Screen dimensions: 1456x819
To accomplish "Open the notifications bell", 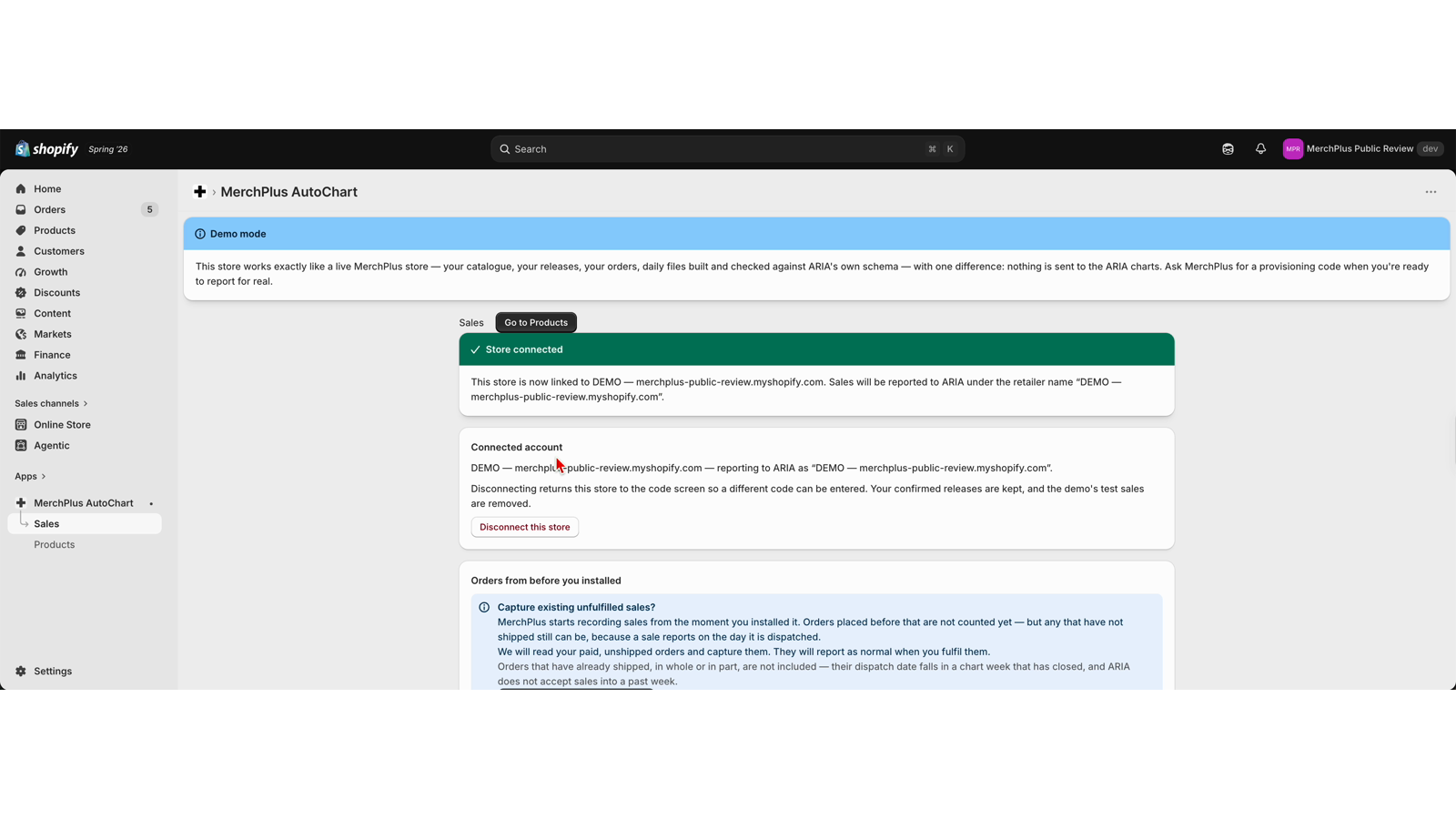I will [1260, 149].
